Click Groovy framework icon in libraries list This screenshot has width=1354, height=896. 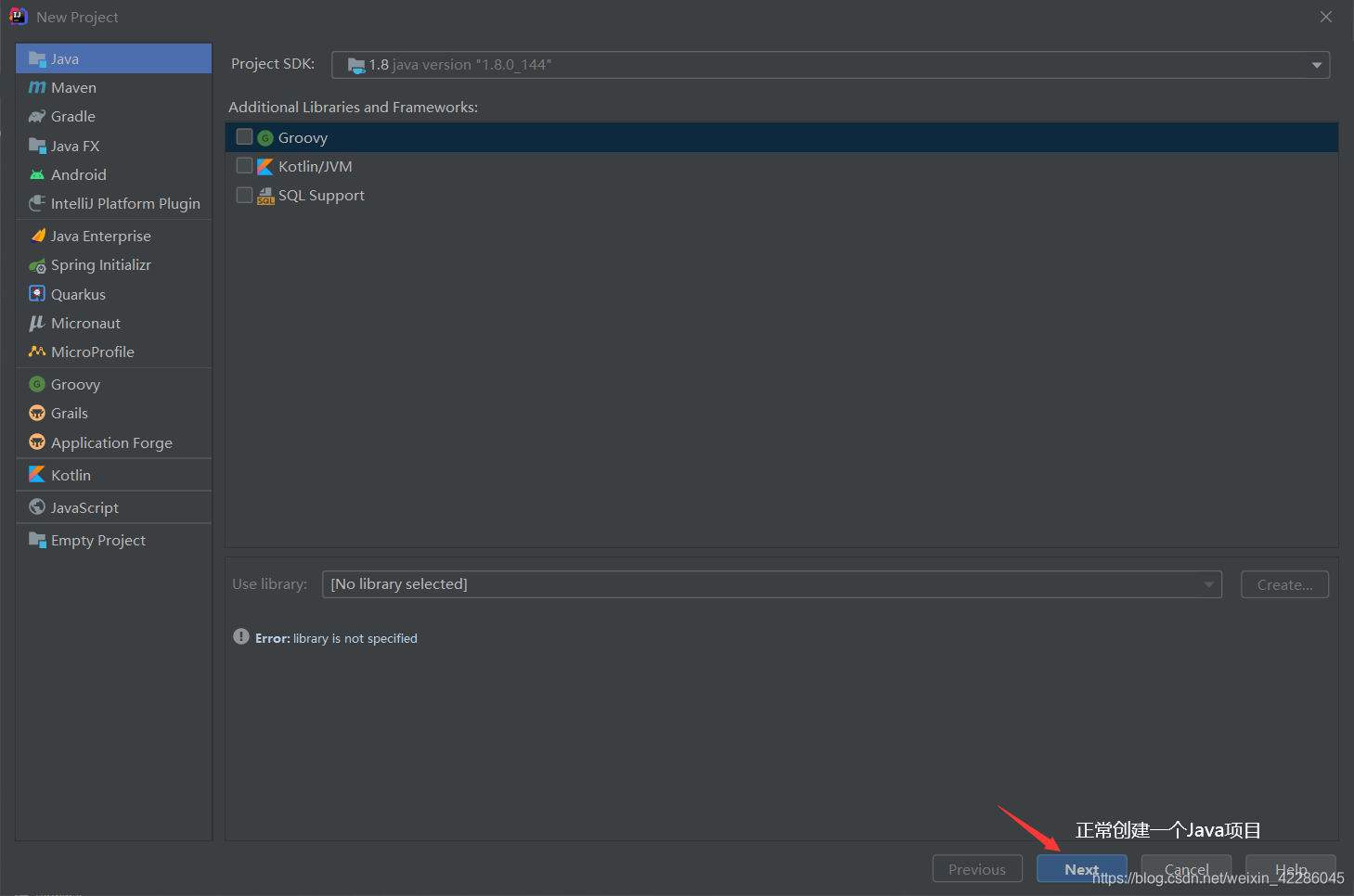(265, 137)
